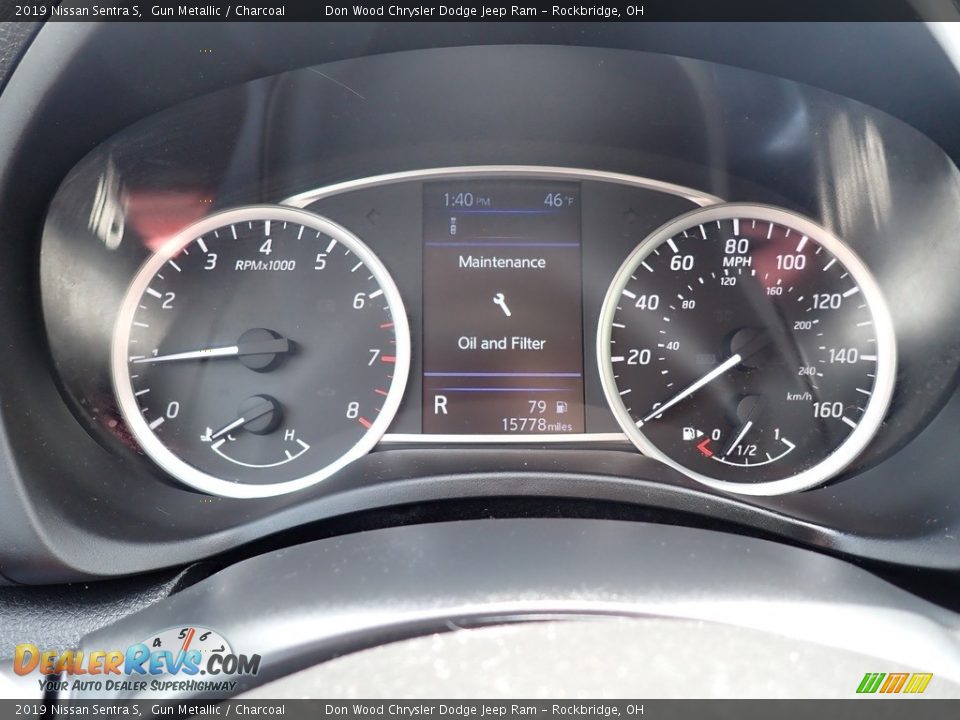Tap the "Oil and Filter" reminder text
Screen dimensions: 960x720
click(x=501, y=343)
